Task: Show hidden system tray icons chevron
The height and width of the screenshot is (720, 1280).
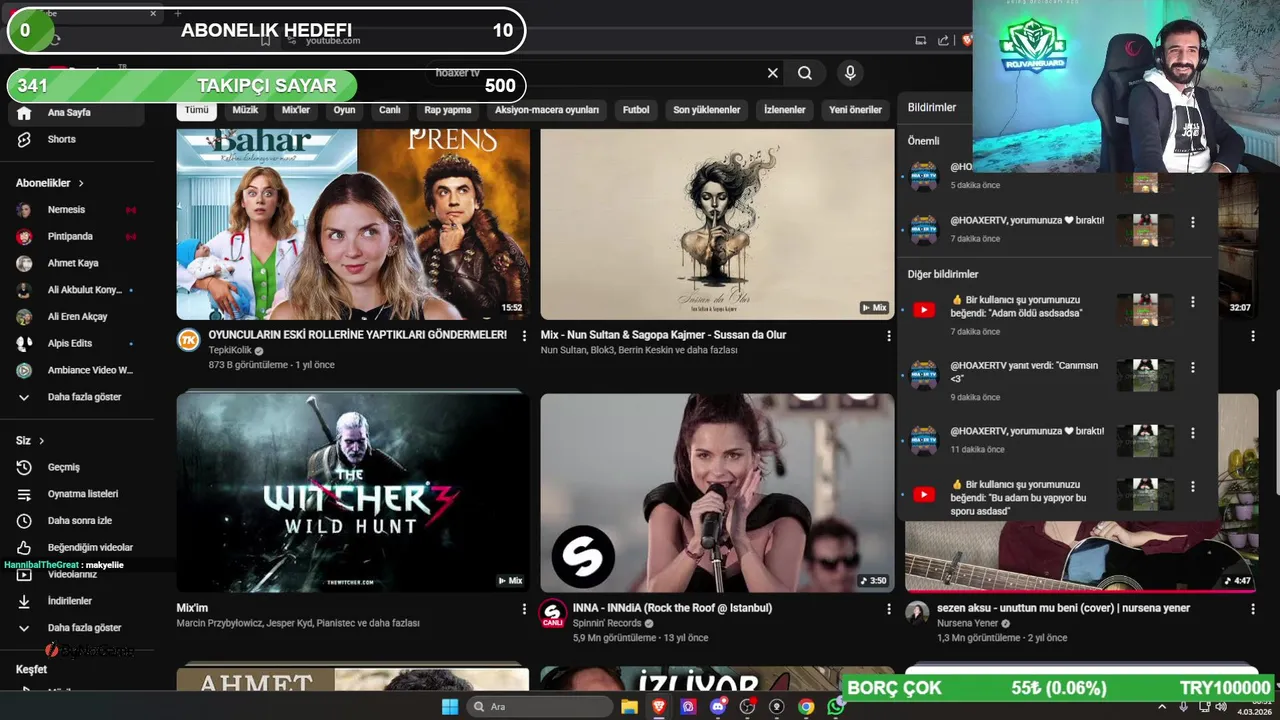Action: [1161, 707]
